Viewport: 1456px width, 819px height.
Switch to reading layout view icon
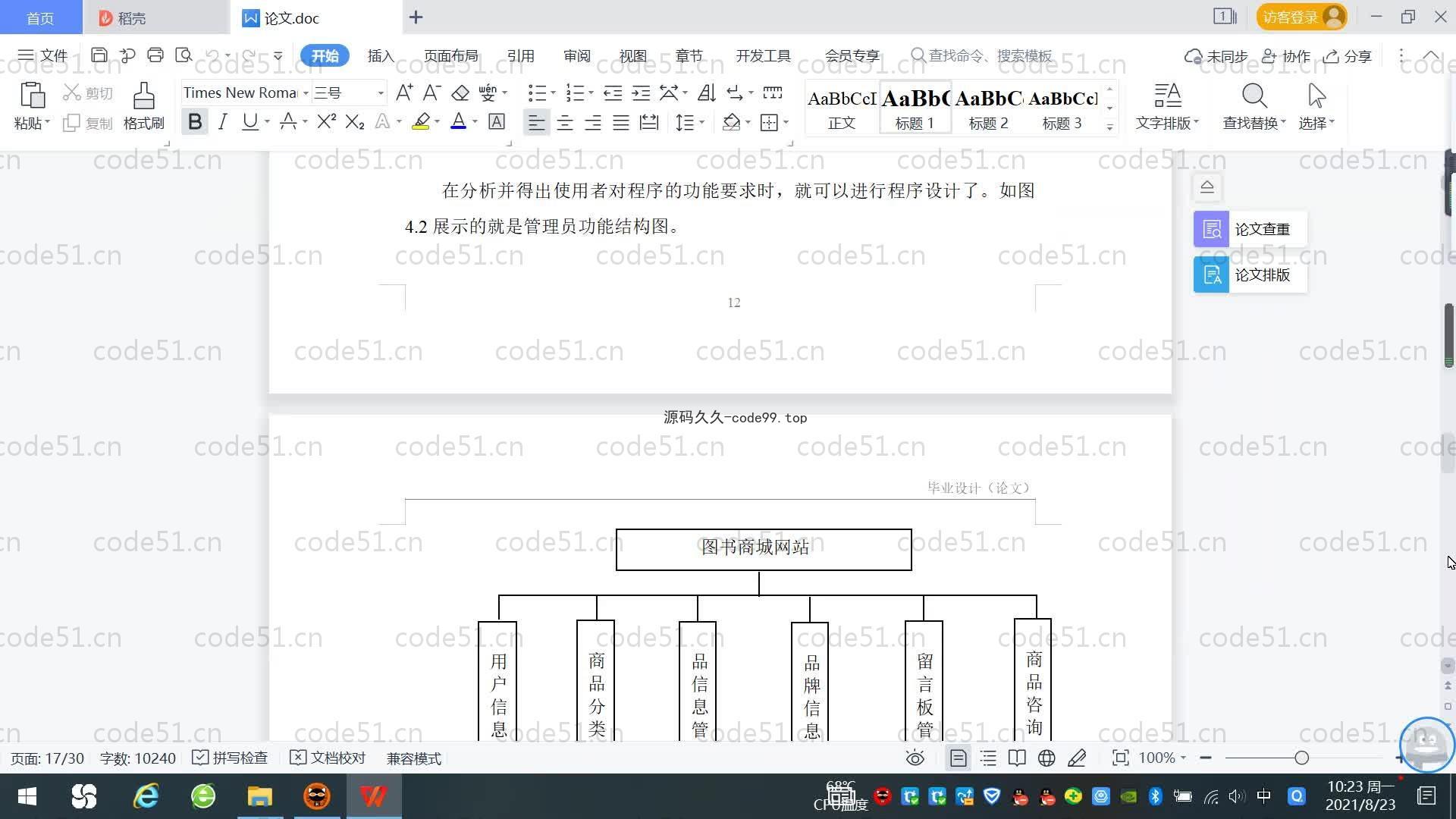[1017, 758]
